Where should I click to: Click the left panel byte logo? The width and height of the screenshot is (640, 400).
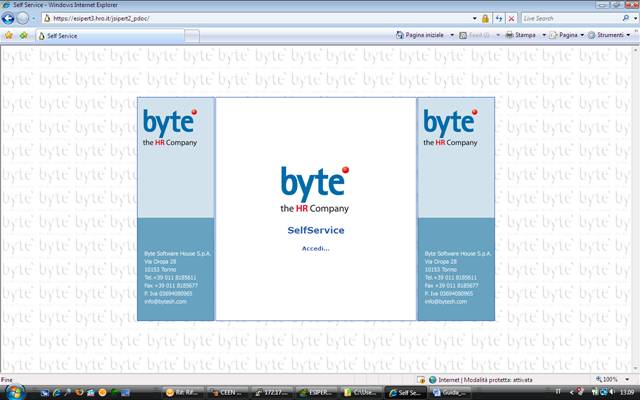[x=170, y=127]
